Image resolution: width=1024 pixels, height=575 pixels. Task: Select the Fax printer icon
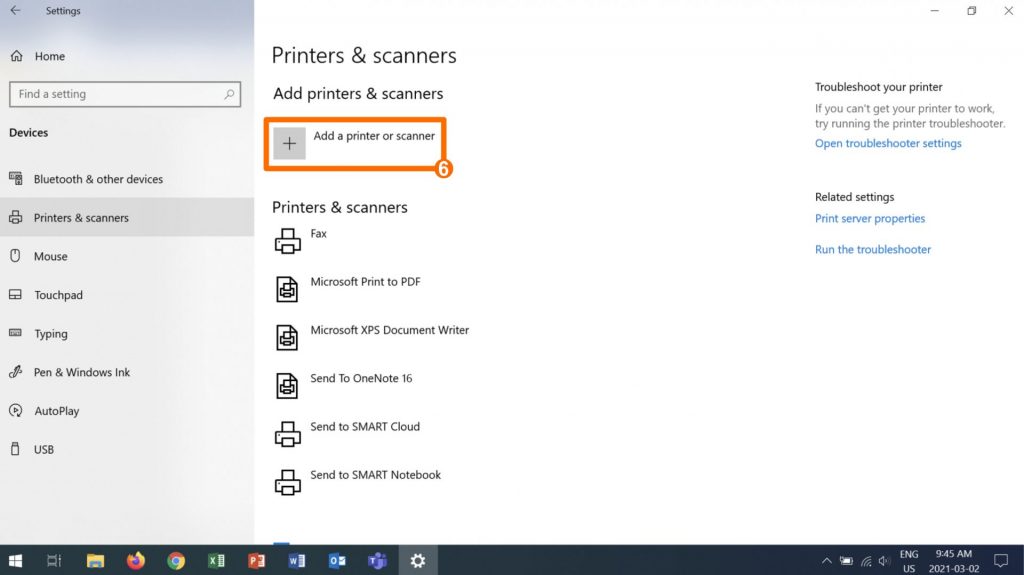pyautogui.click(x=288, y=240)
